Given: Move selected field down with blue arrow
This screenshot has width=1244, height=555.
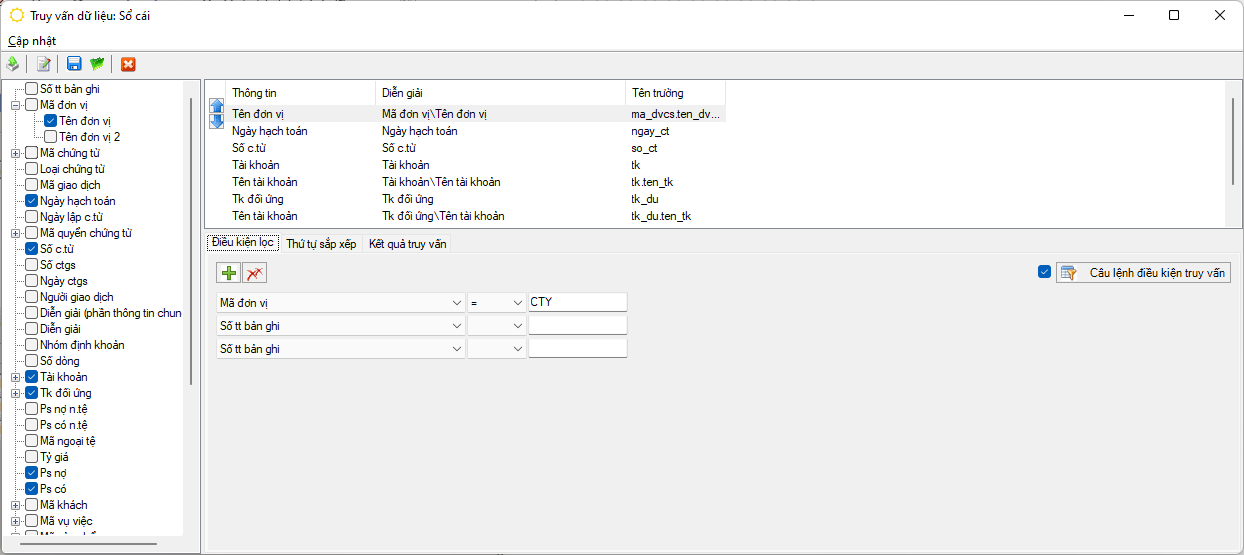Looking at the screenshot, I should pos(216,122).
